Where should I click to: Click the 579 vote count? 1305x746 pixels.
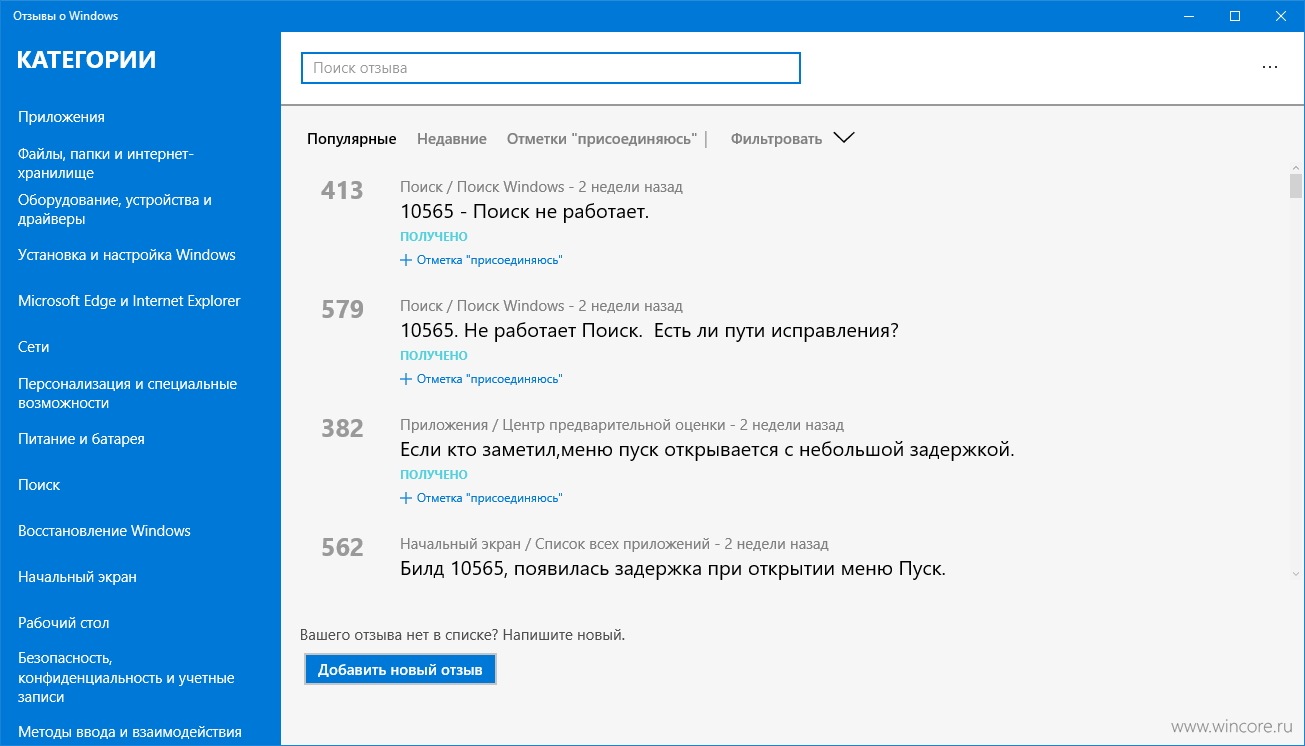tap(342, 309)
